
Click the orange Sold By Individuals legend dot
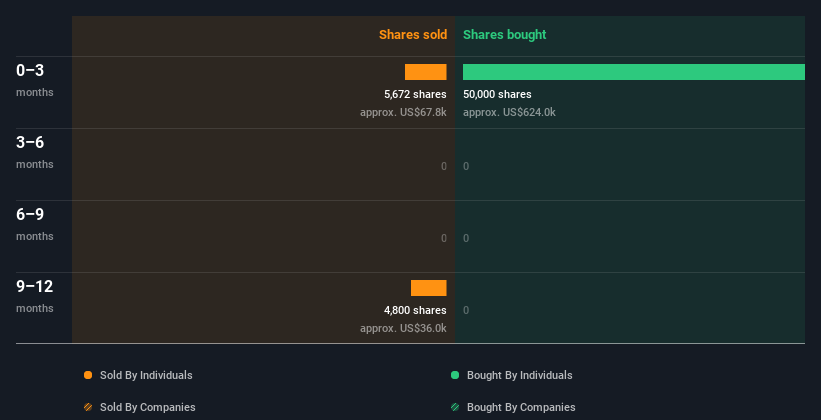pyautogui.click(x=88, y=375)
